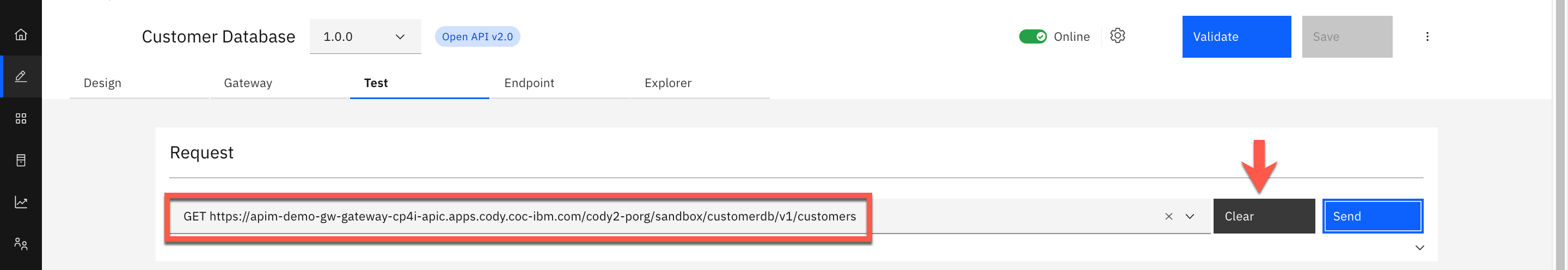
Task: Open the gear settings next to Online
Action: [x=1118, y=36]
